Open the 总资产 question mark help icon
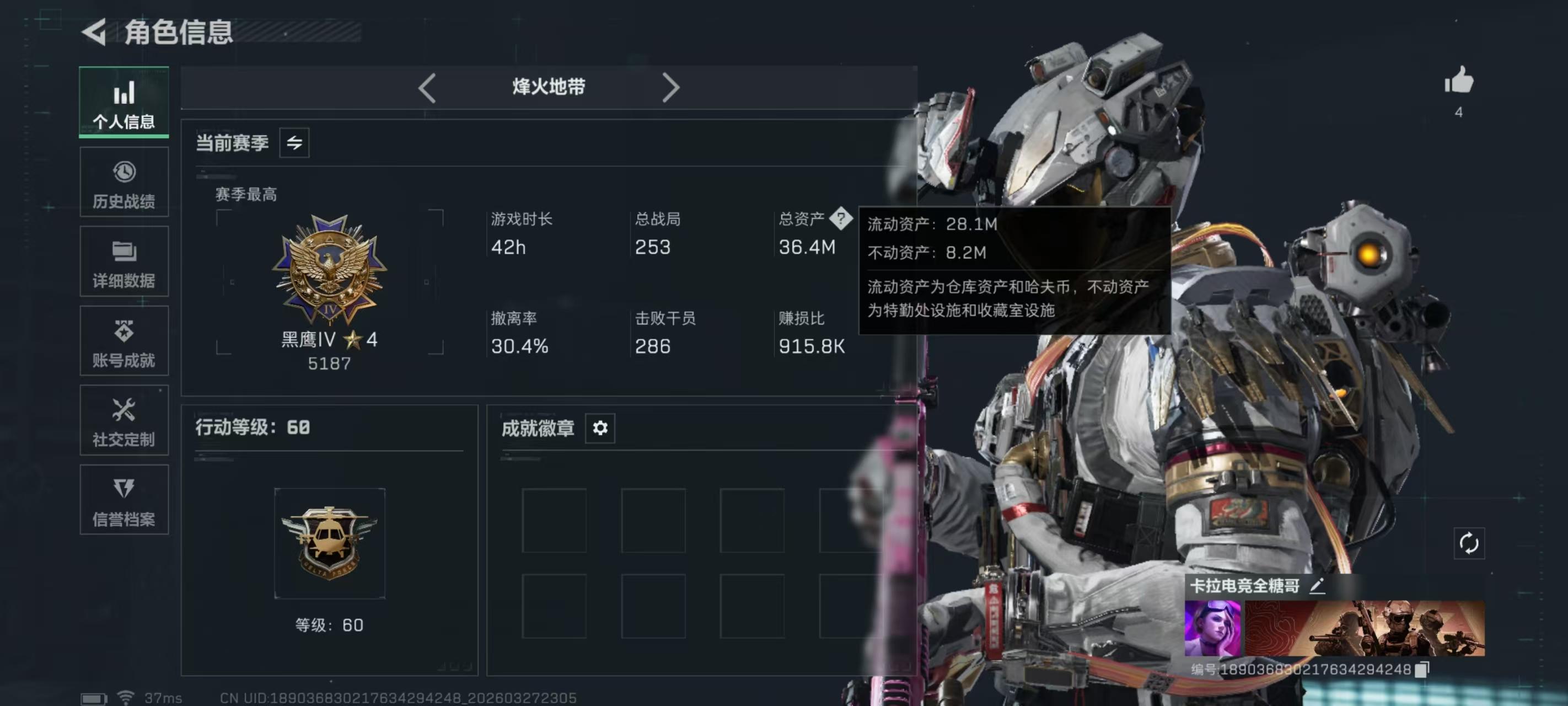This screenshot has width=1568, height=706. (841, 218)
